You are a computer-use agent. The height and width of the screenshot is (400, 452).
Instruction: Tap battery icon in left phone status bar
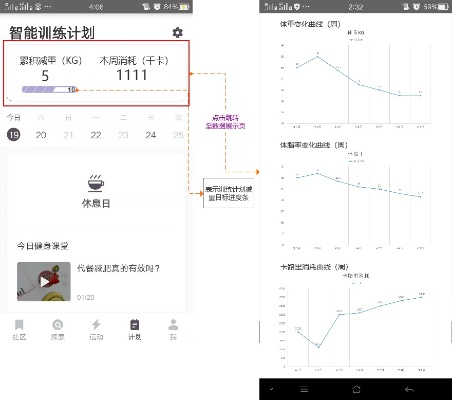point(184,6)
